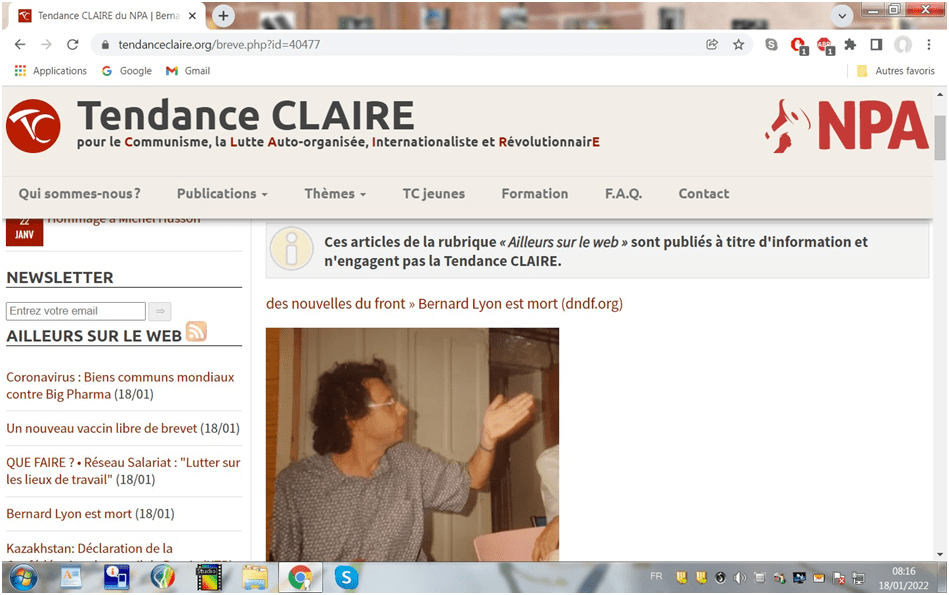Open the Skype extension
The height and width of the screenshot is (595, 949).
click(x=771, y=44)
